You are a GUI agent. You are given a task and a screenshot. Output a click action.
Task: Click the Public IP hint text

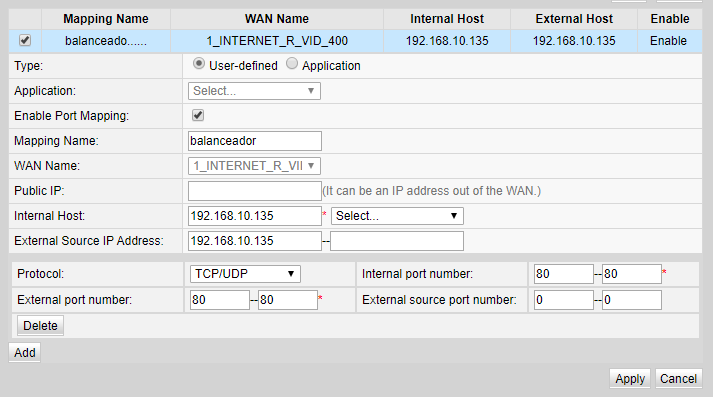[x=432, y=191]
